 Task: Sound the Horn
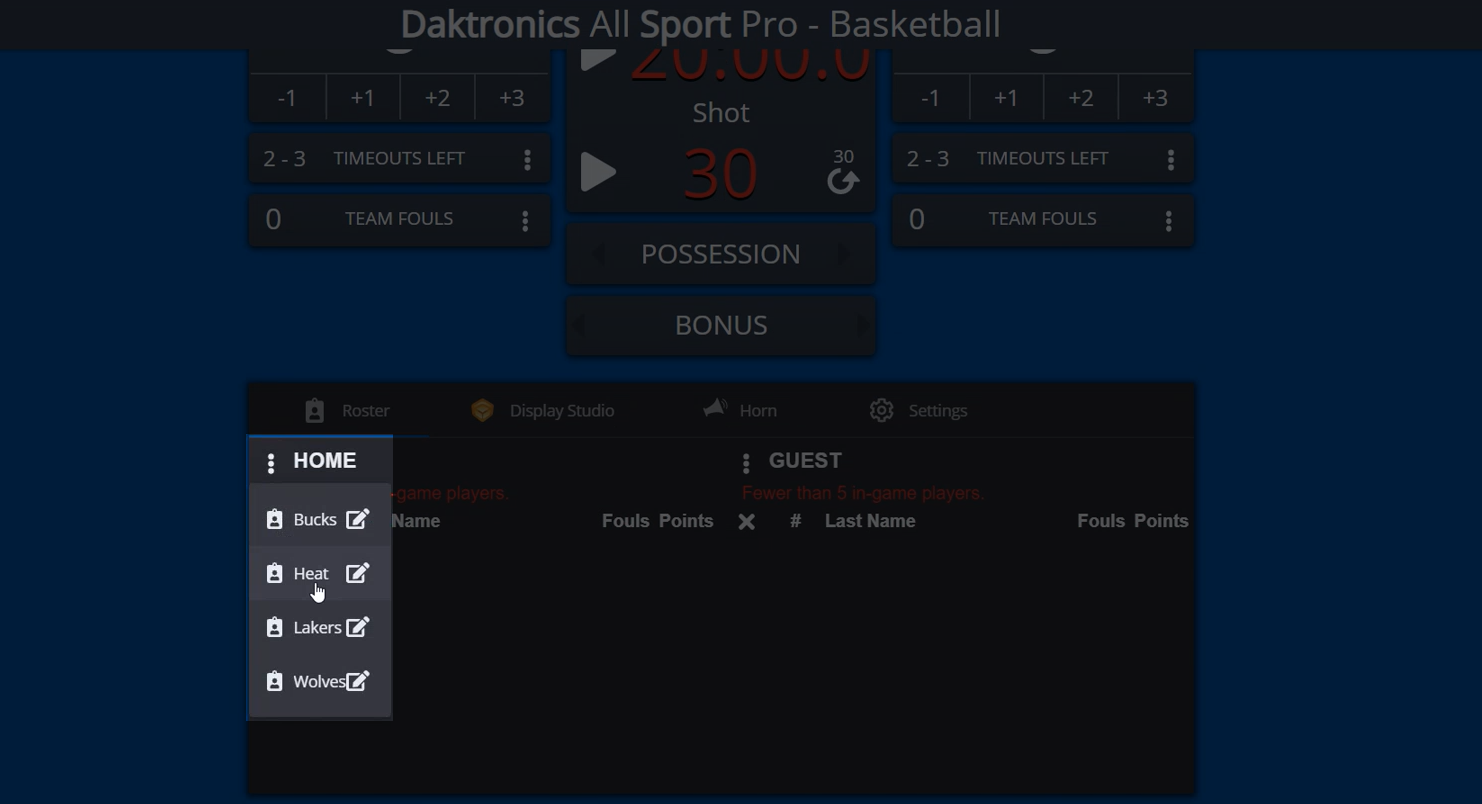pyautogui.click(x=740, y=411)
